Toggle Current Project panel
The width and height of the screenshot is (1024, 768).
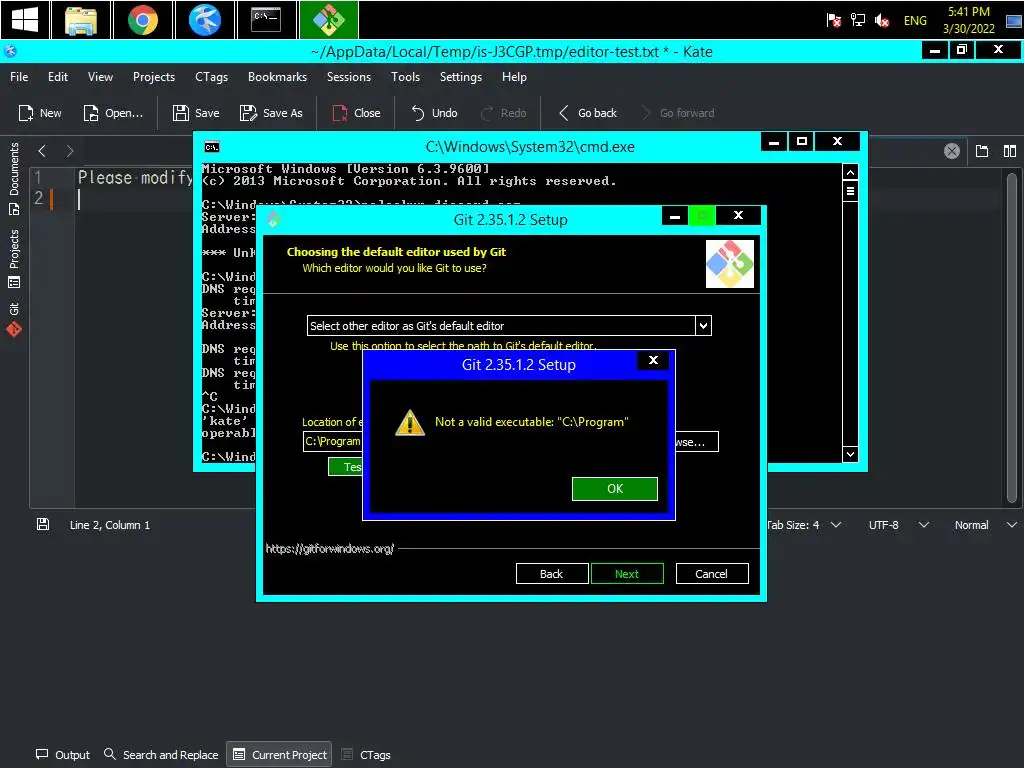(280, 754)
